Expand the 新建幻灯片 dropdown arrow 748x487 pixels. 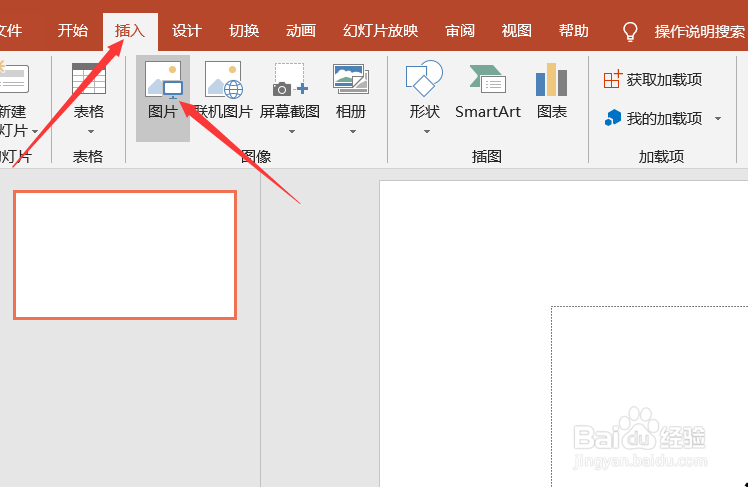click(34, 131)
